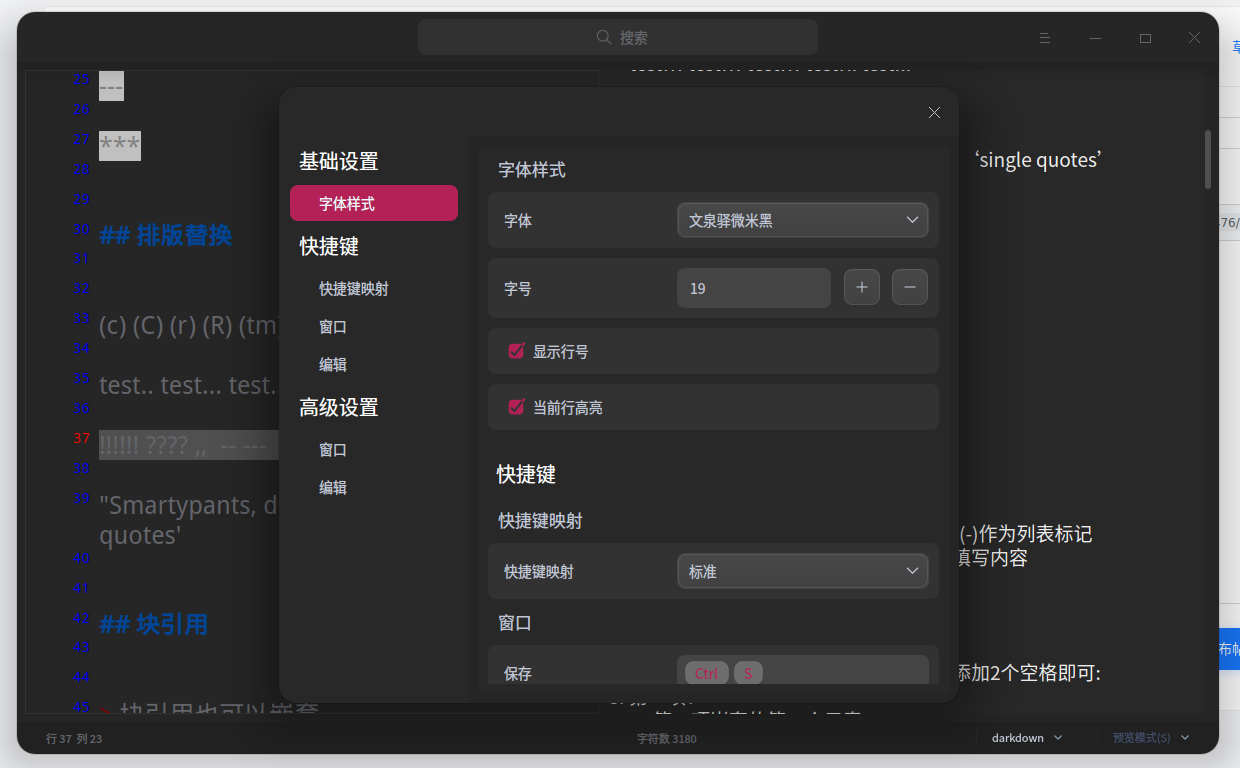Image resolution: width=1240 pixels, height=768 pixels.
Task: Open the 快捷键映射 dropdown set to 标准
Action: tap(803, 571)
